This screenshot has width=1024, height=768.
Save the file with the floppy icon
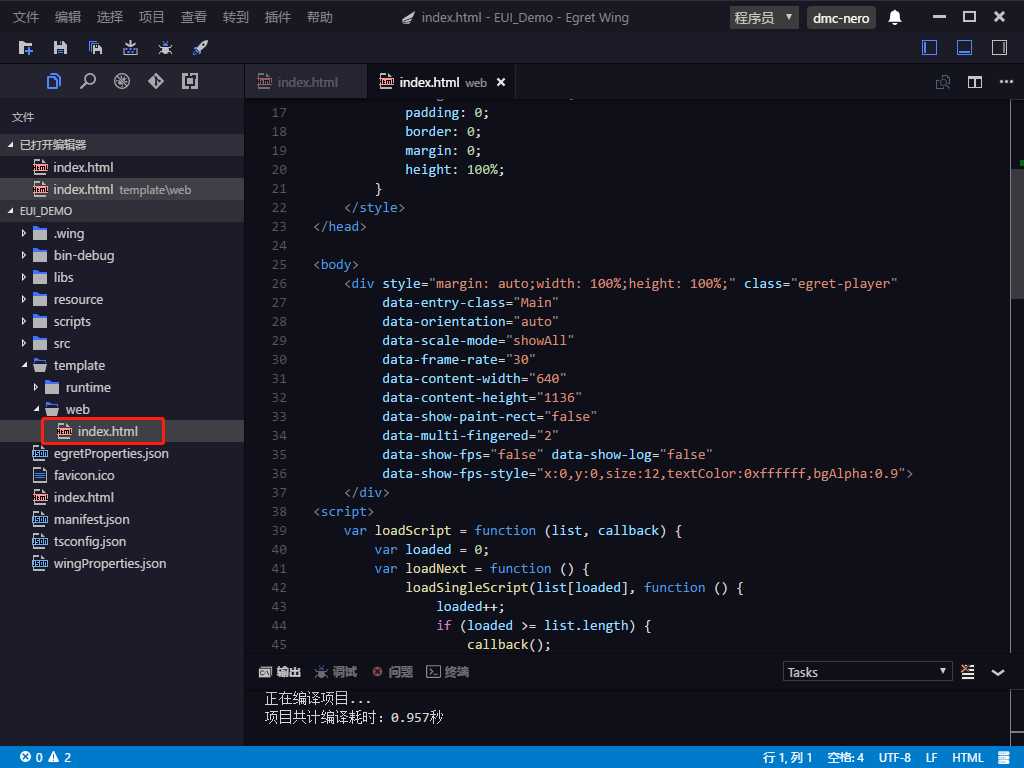[x=60, y=48]
